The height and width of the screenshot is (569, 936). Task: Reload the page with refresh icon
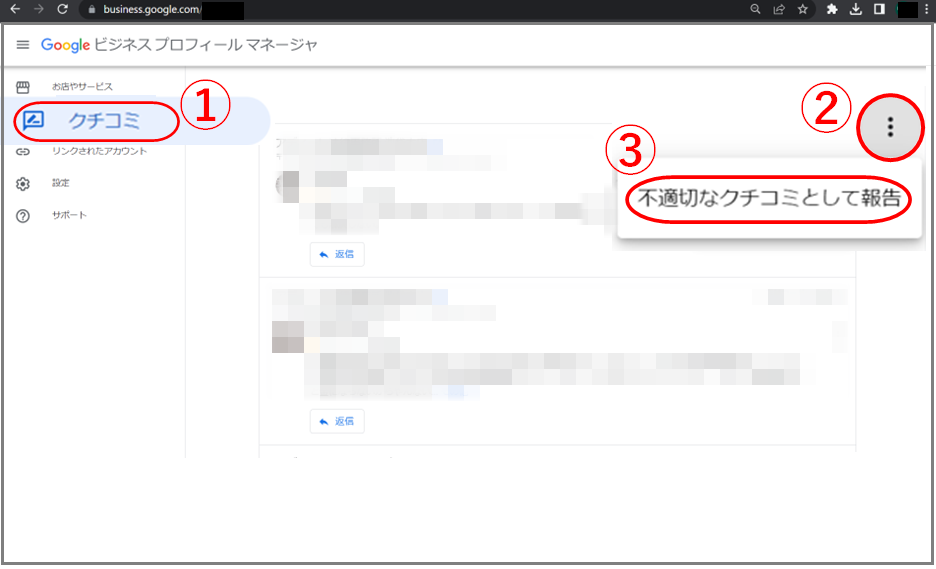click(x=62, y=9)
